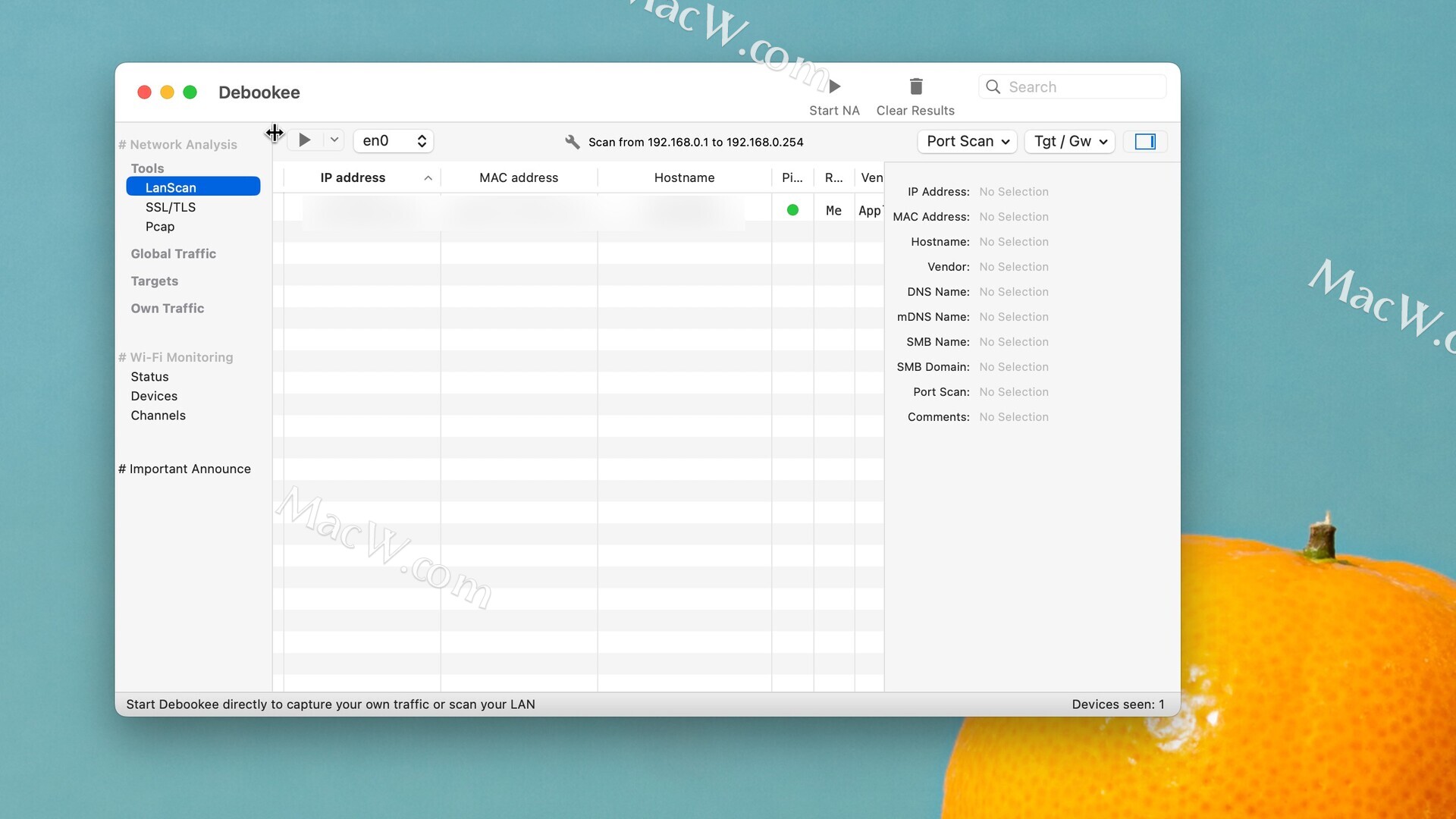Click IP Address 'No Selection' value
Viewport: 1456px width, 819px height.
[x=1014, y=192]
